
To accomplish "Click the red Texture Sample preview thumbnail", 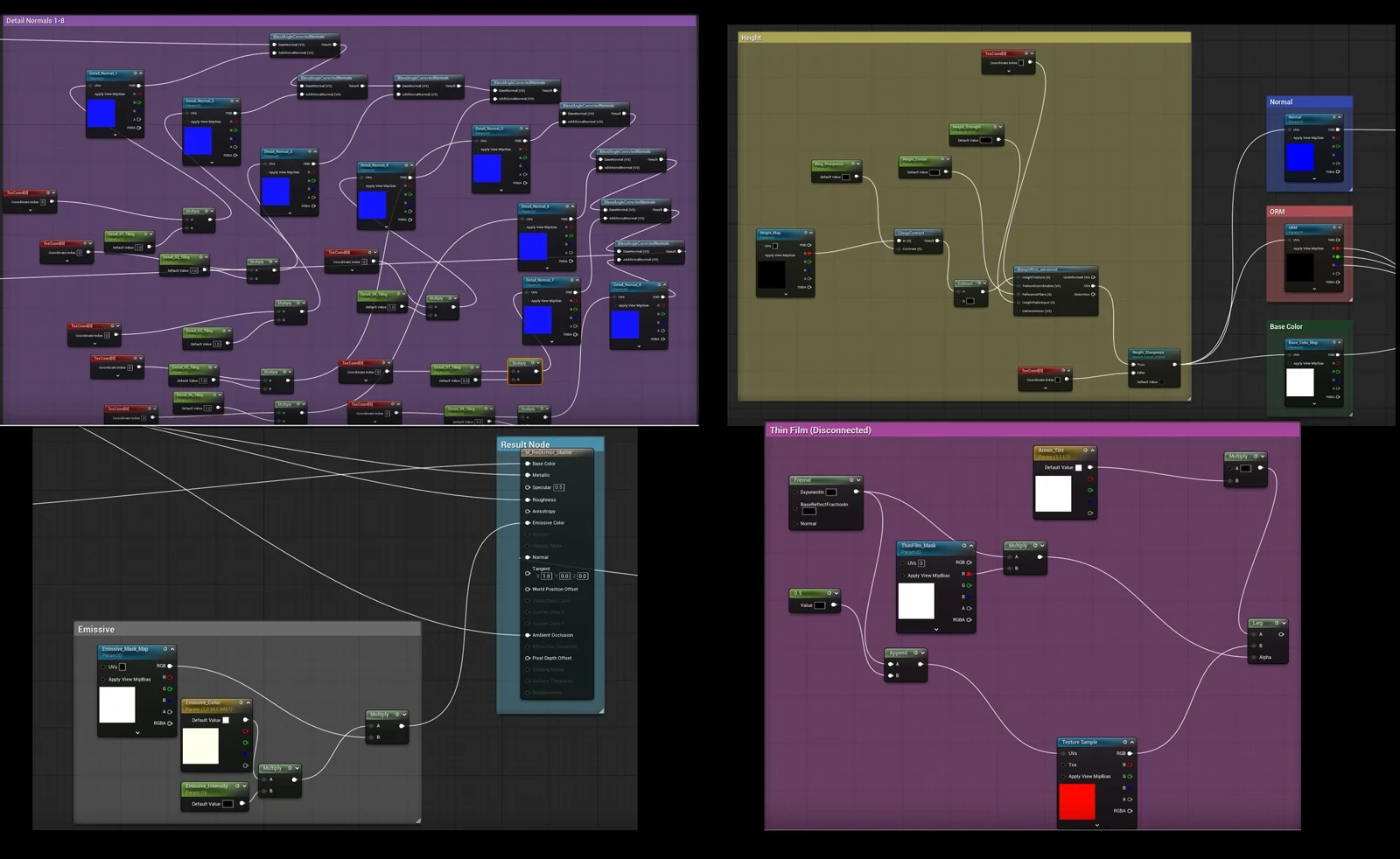I will tap(1077, 801).
